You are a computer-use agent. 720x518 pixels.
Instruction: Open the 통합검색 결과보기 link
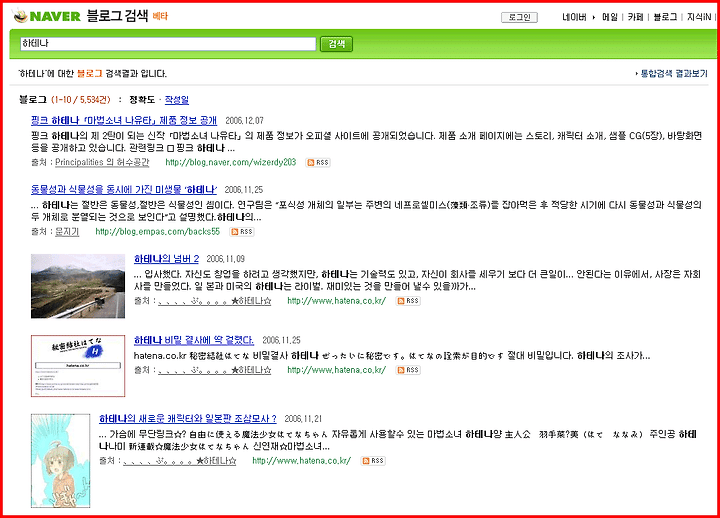click(674, 73)
